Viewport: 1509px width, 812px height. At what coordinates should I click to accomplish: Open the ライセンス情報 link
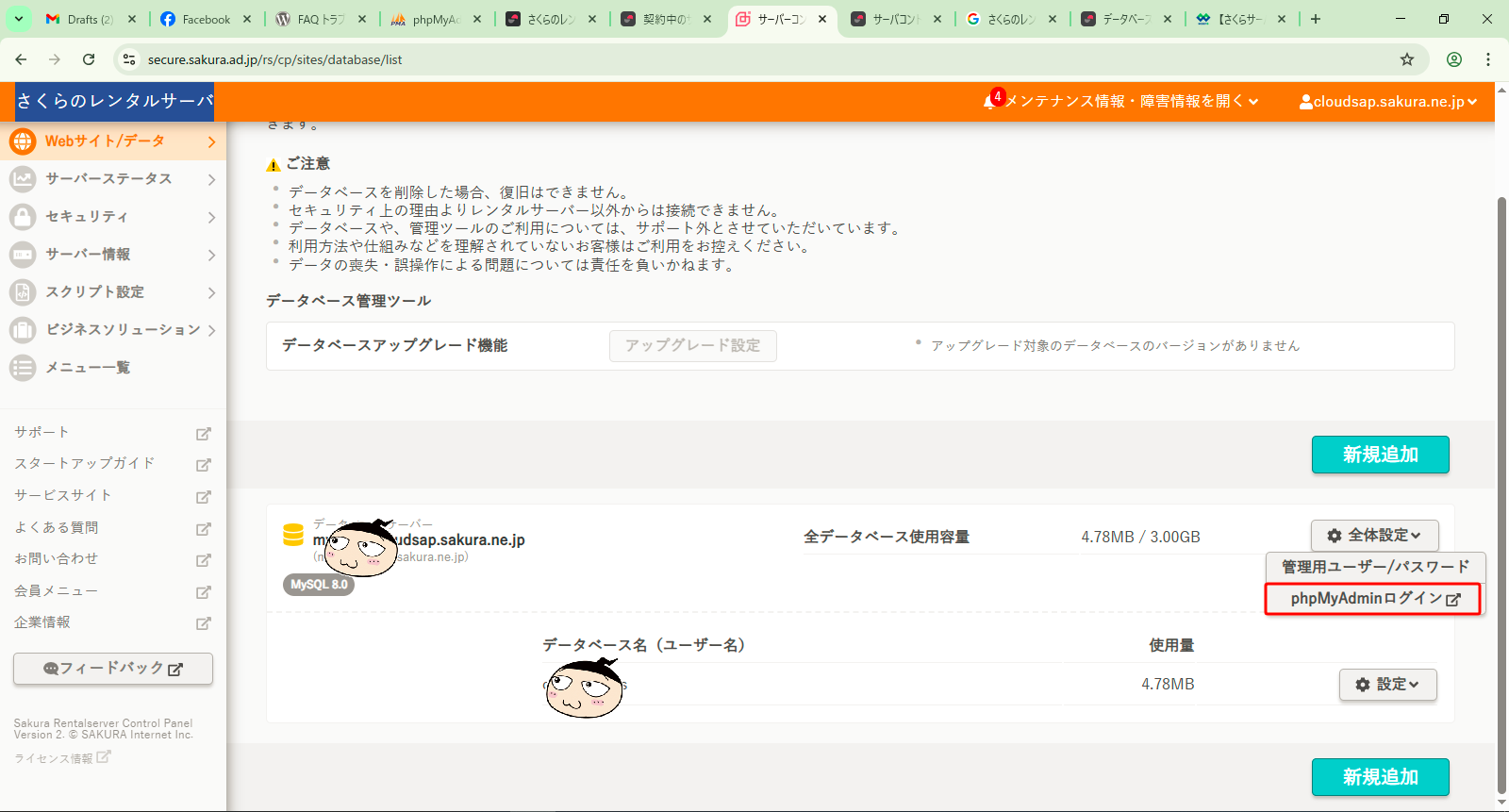click(62, 757)
